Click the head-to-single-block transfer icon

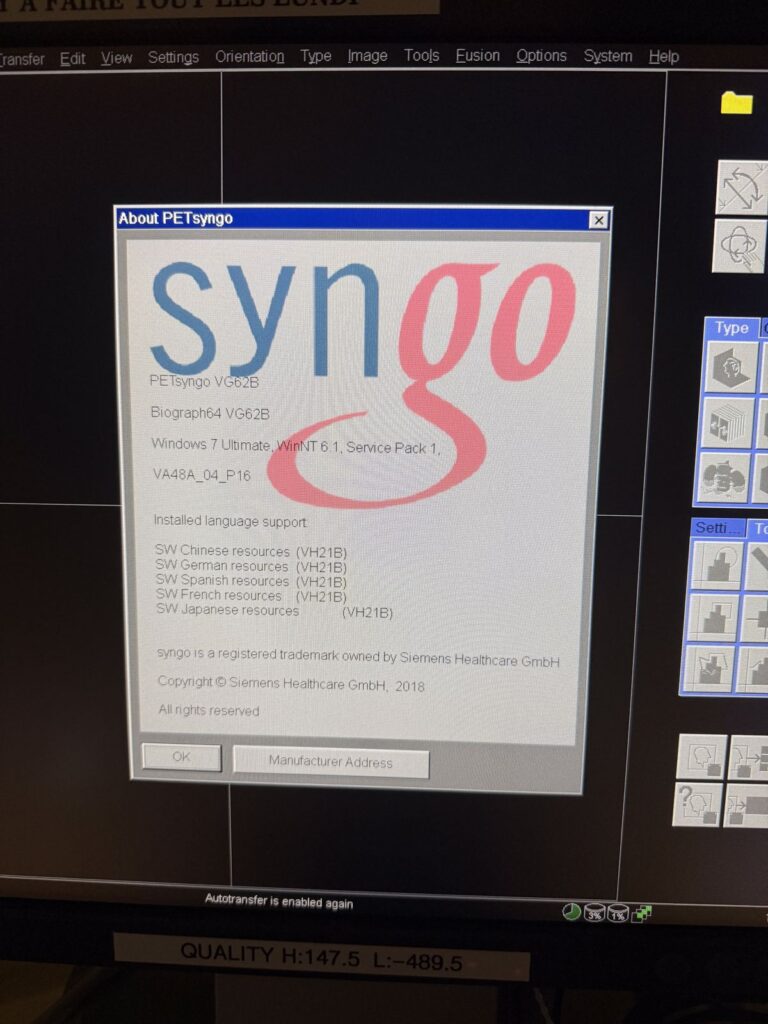(746, 806)
